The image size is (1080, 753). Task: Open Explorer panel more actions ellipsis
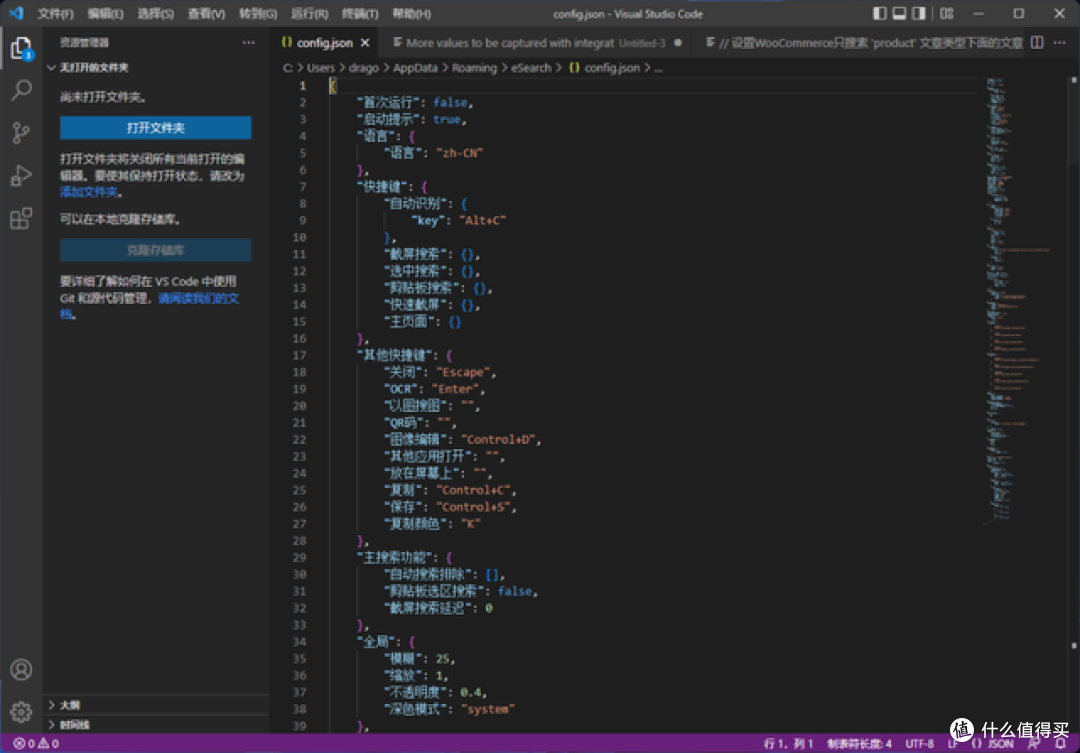[x=249, y=43]
